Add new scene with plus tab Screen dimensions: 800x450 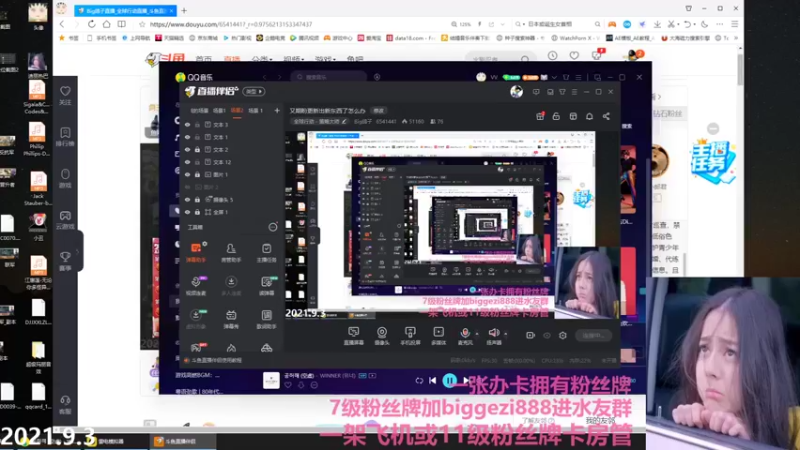tap(277, 110)
